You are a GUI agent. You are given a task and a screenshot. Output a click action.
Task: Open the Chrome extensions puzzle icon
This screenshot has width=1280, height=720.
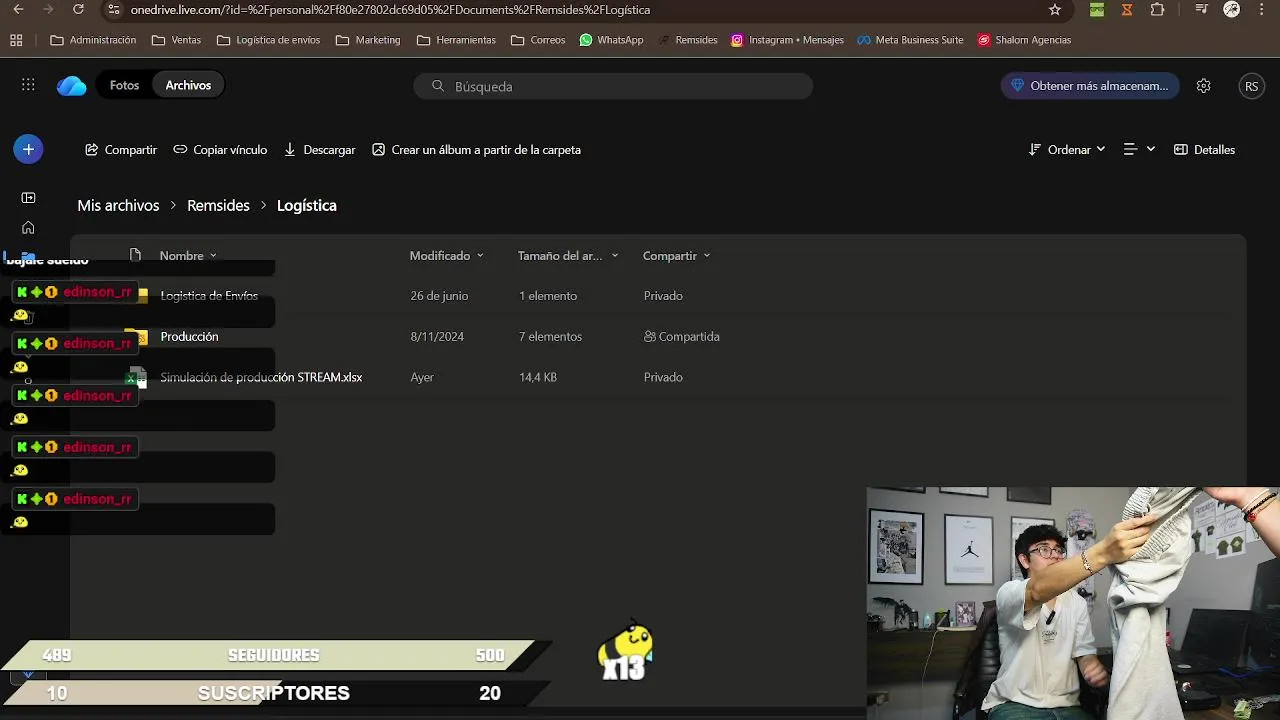[x=1157, y=10]
